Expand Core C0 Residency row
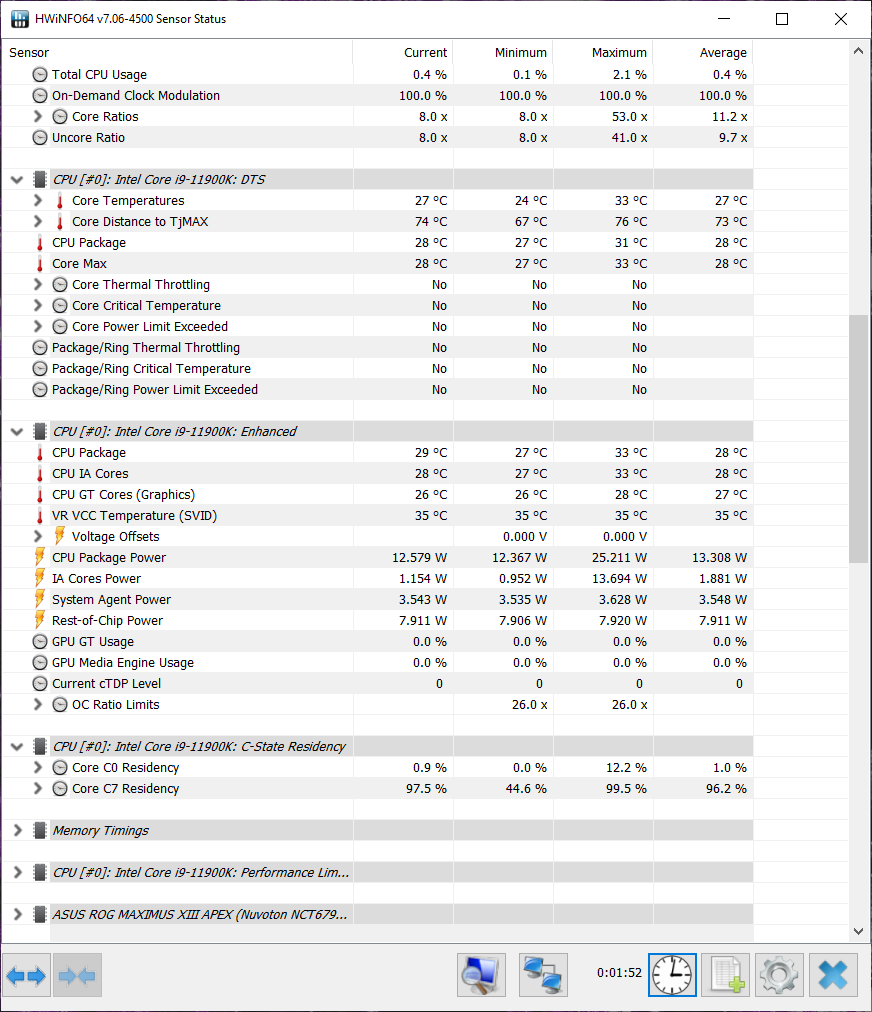 tap(37, 767)
